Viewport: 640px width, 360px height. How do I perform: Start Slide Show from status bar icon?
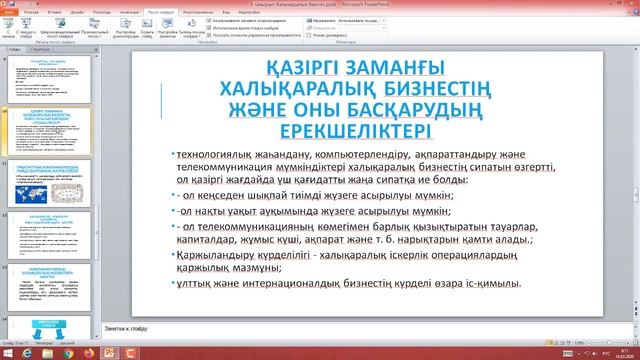(569, 343)
